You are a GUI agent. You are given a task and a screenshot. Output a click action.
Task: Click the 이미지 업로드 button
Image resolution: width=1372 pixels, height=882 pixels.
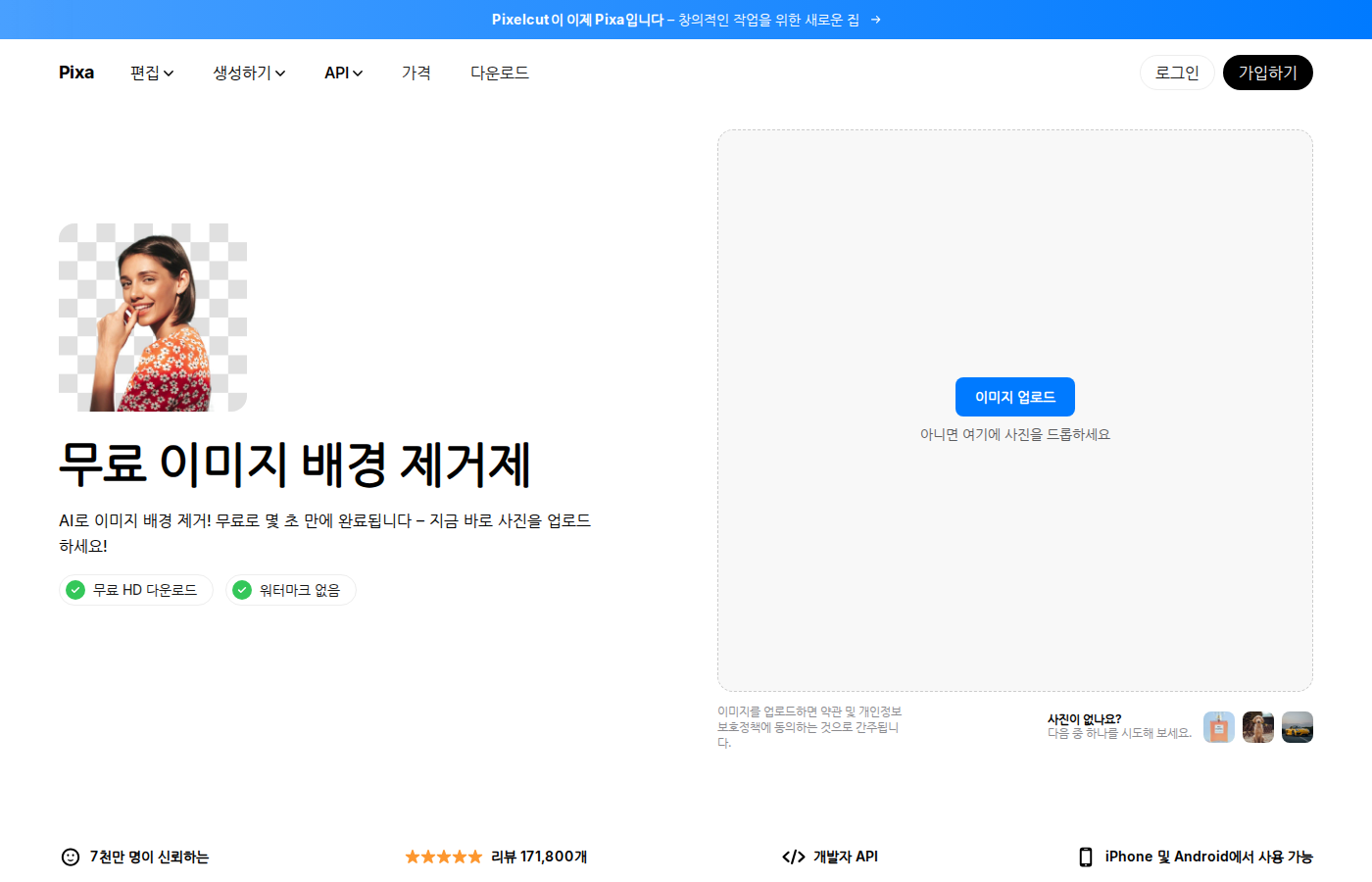point(1014,396)
